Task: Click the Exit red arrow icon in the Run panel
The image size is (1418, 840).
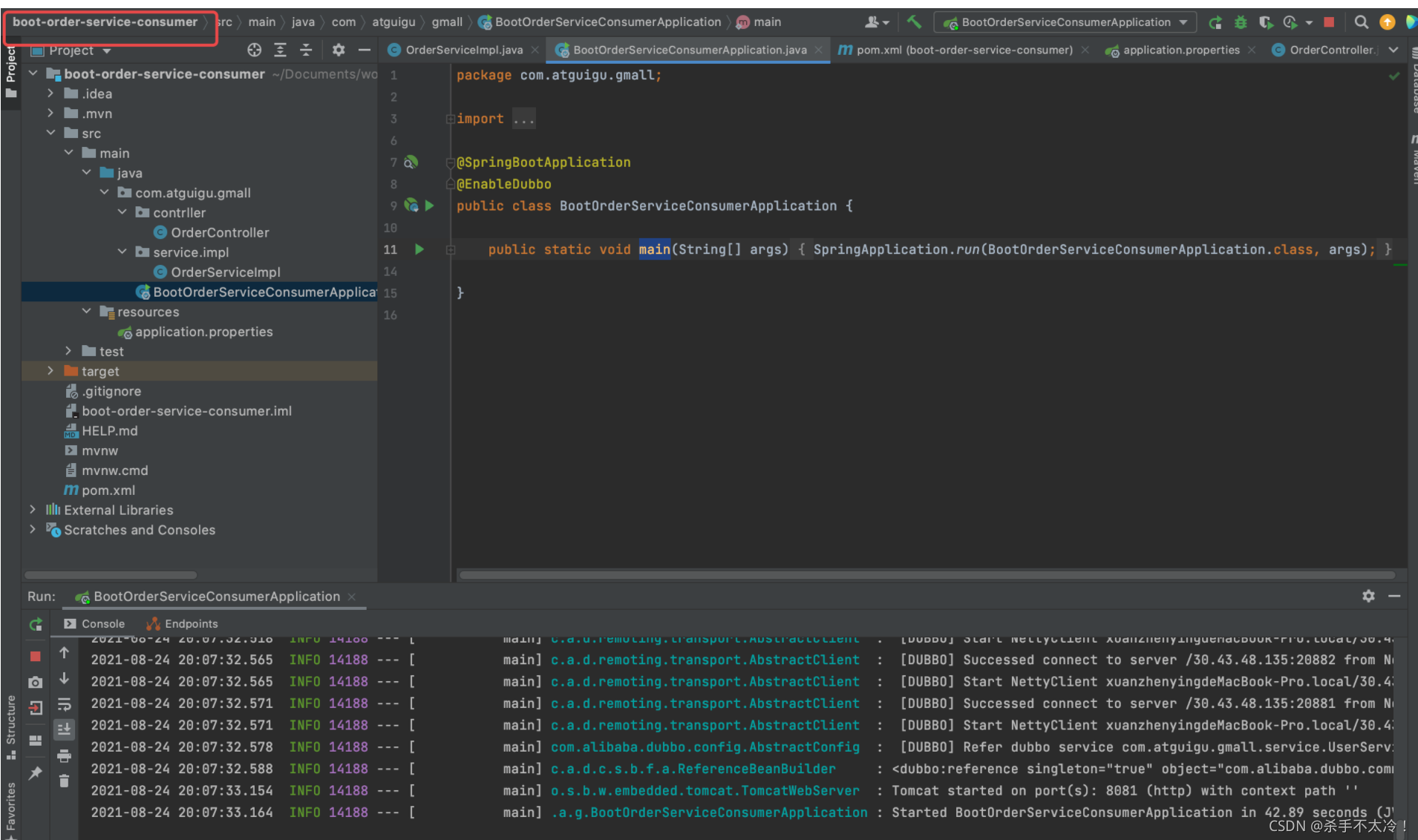Action: [x=35, y=707]
